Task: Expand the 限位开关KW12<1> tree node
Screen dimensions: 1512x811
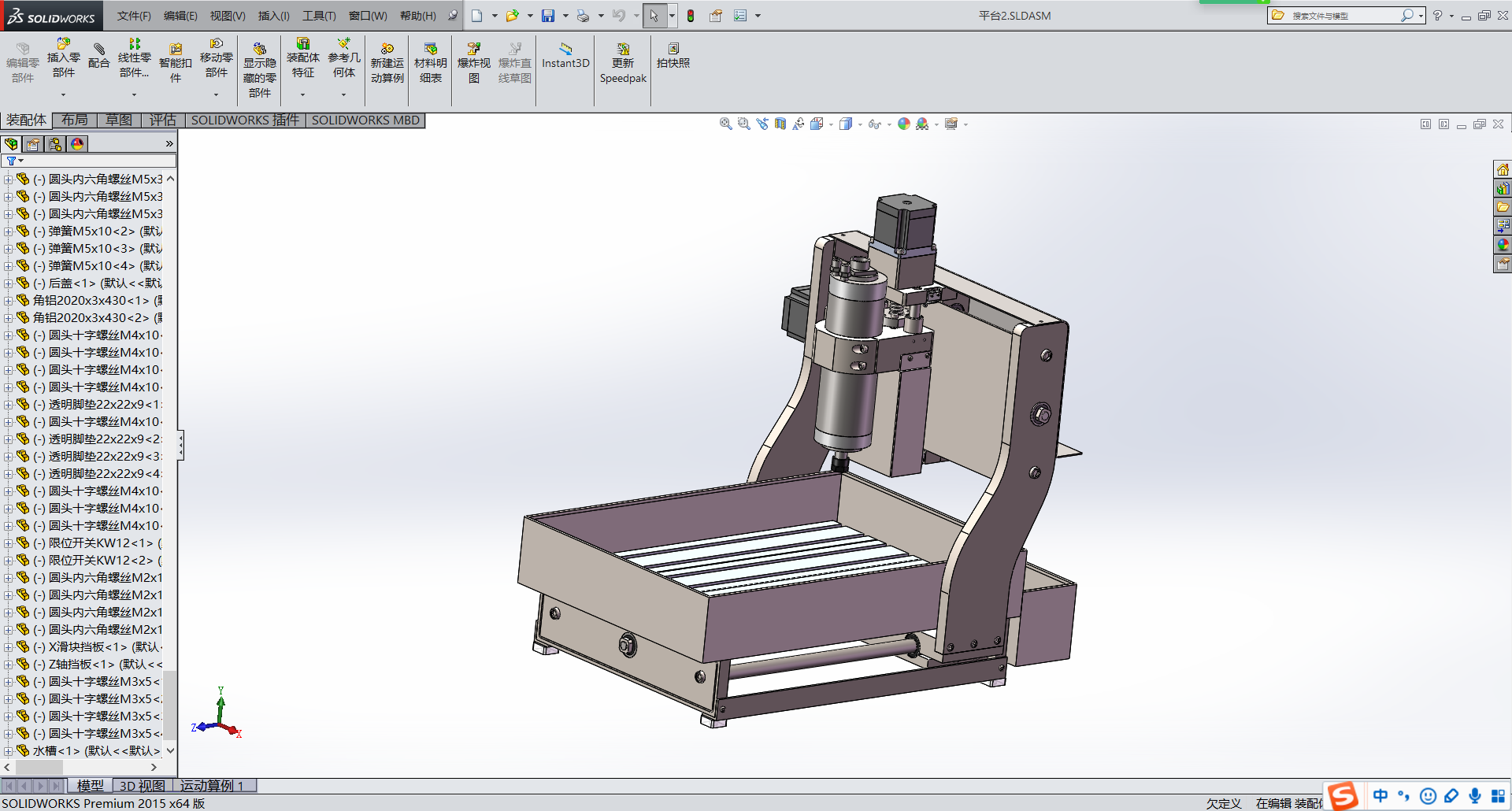Action: (8, 543)
